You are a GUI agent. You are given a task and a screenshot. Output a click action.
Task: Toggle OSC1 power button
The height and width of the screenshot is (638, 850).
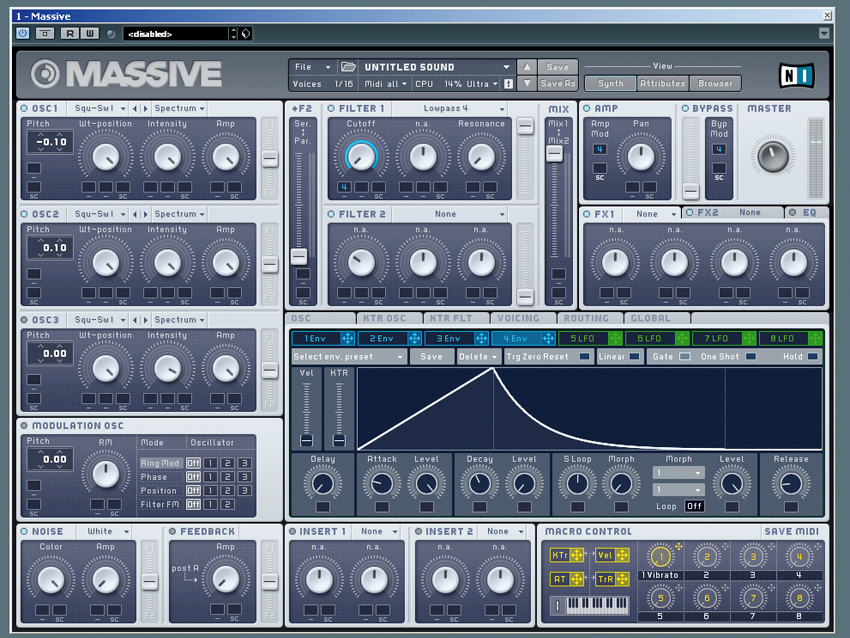pyautogui.click(x=24, y=108)
